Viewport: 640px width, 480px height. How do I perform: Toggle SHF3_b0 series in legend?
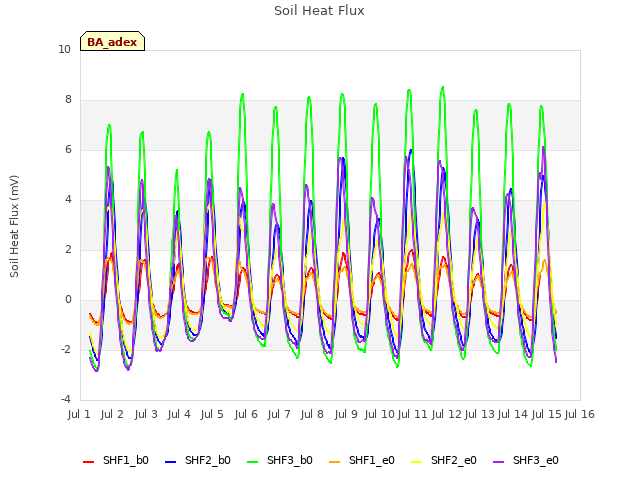point(280,460)
